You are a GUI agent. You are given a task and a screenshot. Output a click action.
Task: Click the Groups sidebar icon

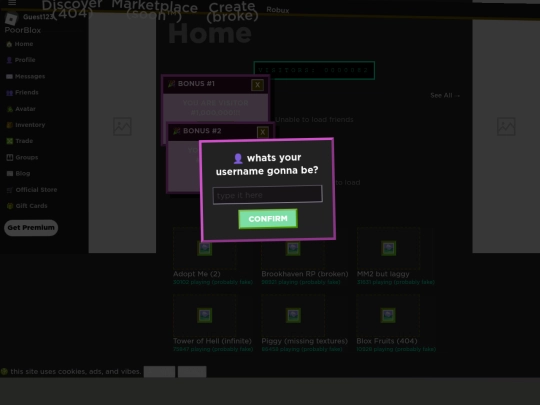10,157
